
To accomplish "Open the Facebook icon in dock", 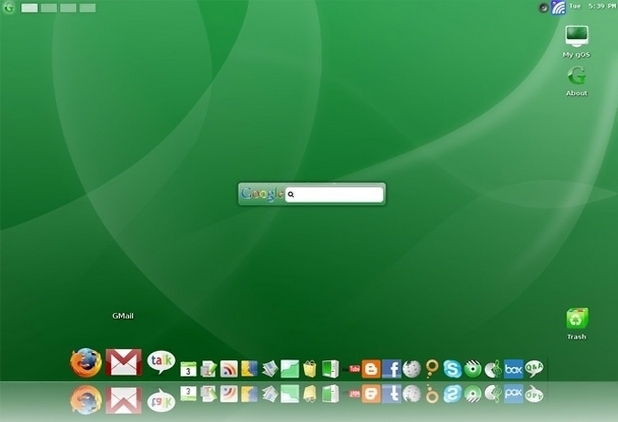I will [391, 369].
